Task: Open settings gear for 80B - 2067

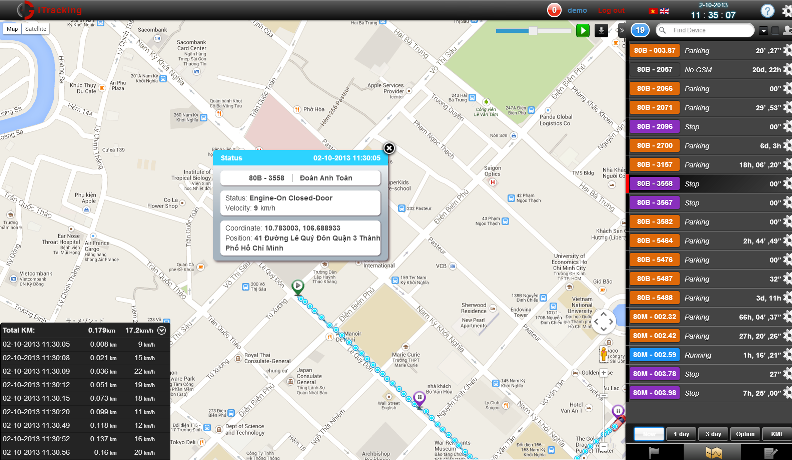Action: point(787,70)
